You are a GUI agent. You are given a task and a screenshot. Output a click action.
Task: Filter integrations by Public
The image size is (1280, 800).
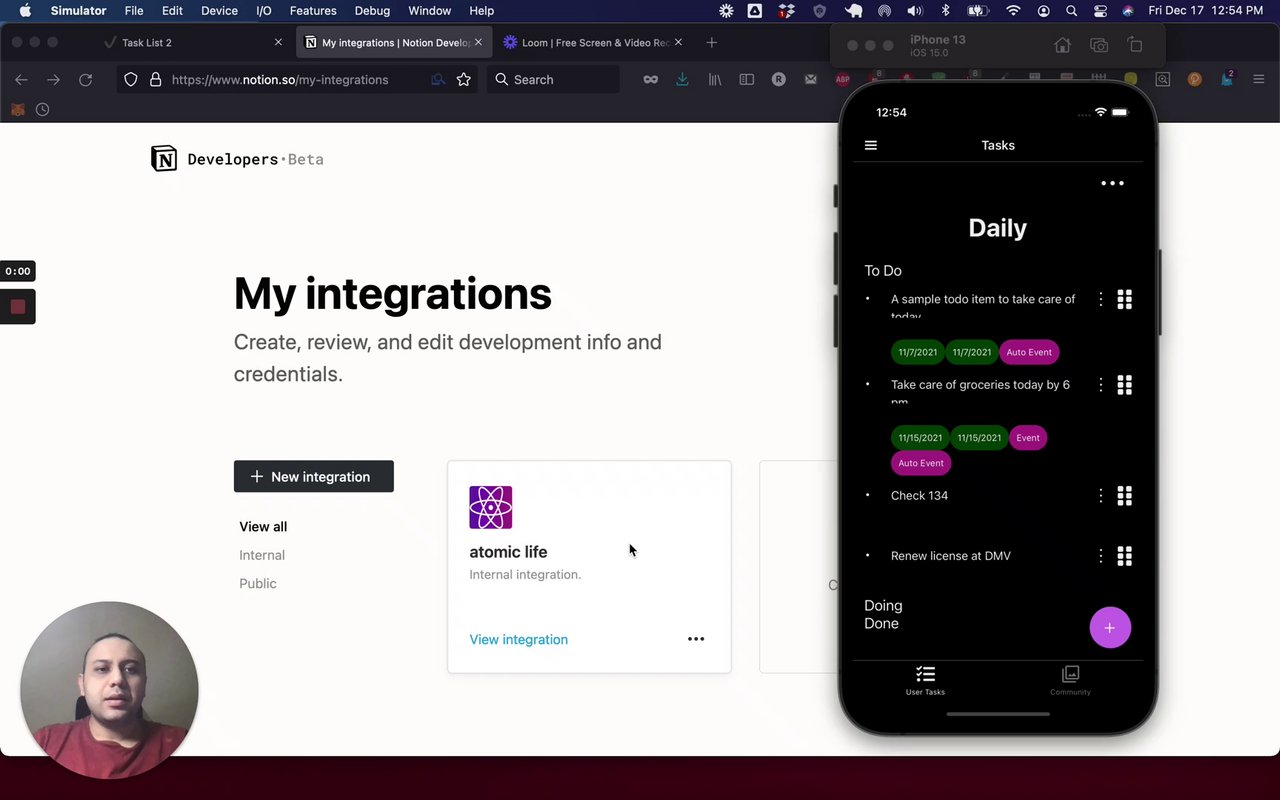tap(258, 583)
